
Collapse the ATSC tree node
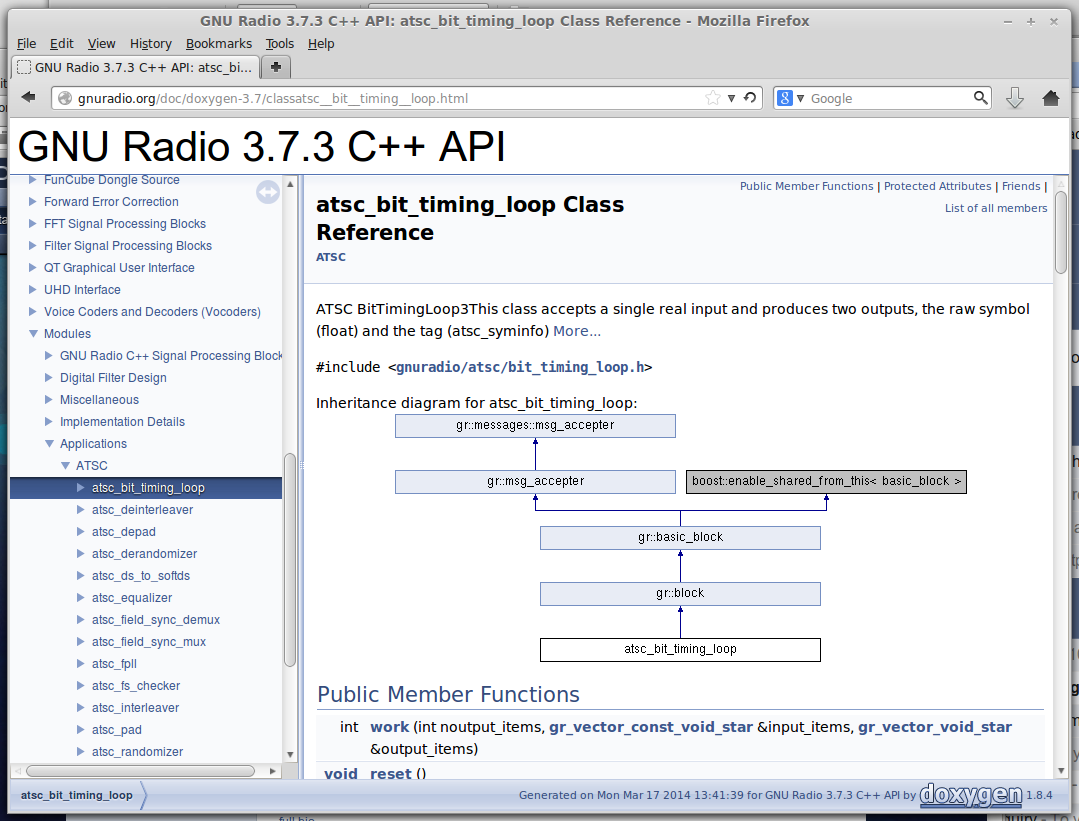[x=66, y=466]
